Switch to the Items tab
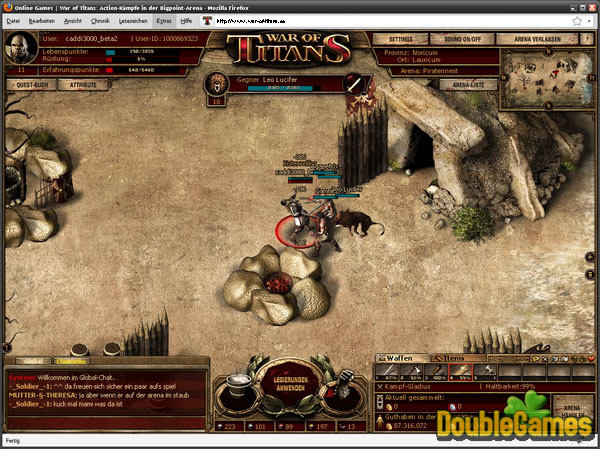Screen dimensions: 600x449 tap(458, 358)
